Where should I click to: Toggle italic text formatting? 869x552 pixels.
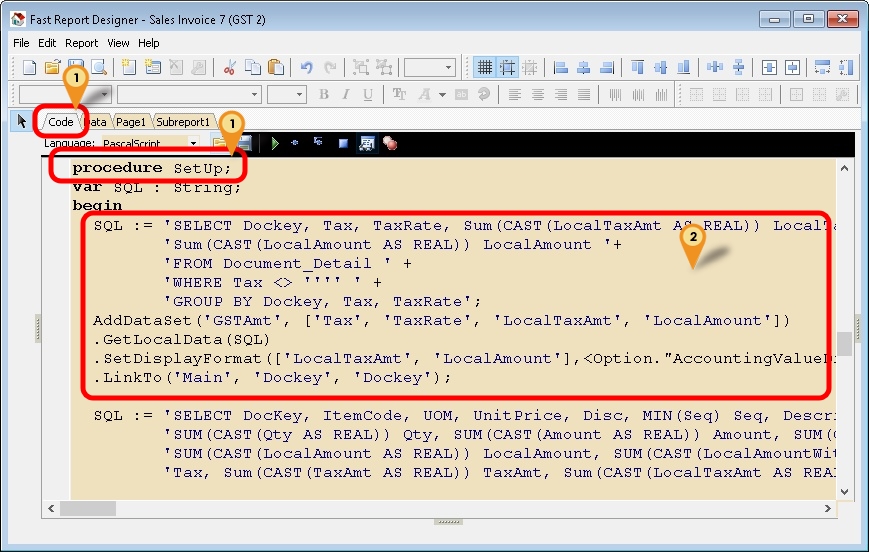click(346, 94)
